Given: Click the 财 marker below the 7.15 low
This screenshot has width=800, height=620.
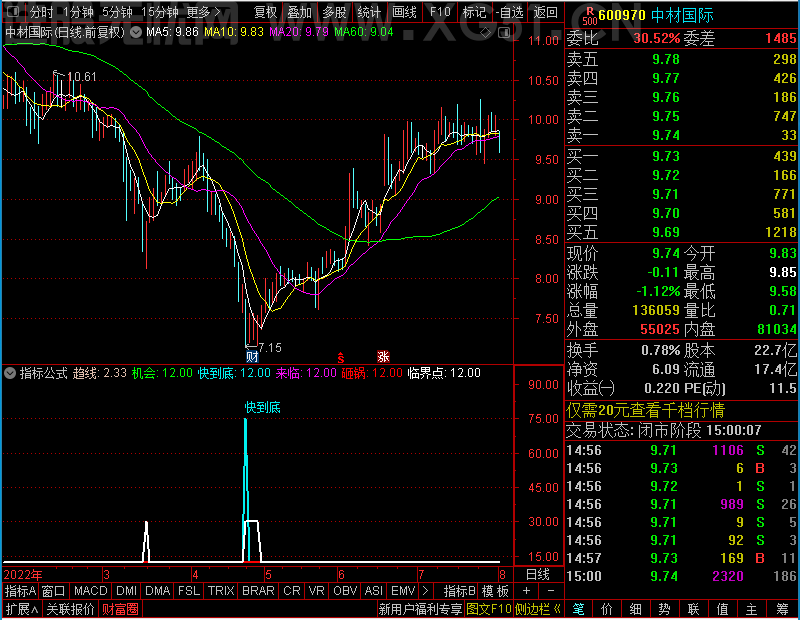Looking at the screenshot, I should (252, 356).
